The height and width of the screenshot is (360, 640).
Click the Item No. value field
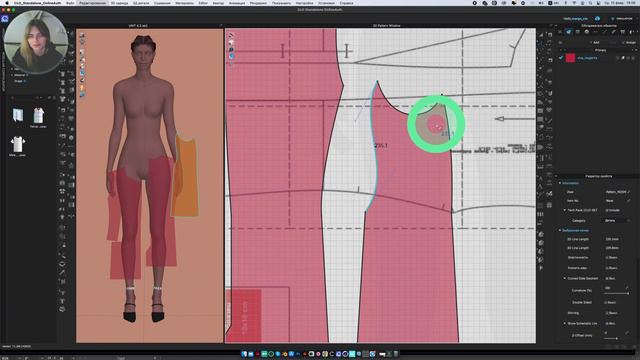pyautogui.click(x=616, y=200)
